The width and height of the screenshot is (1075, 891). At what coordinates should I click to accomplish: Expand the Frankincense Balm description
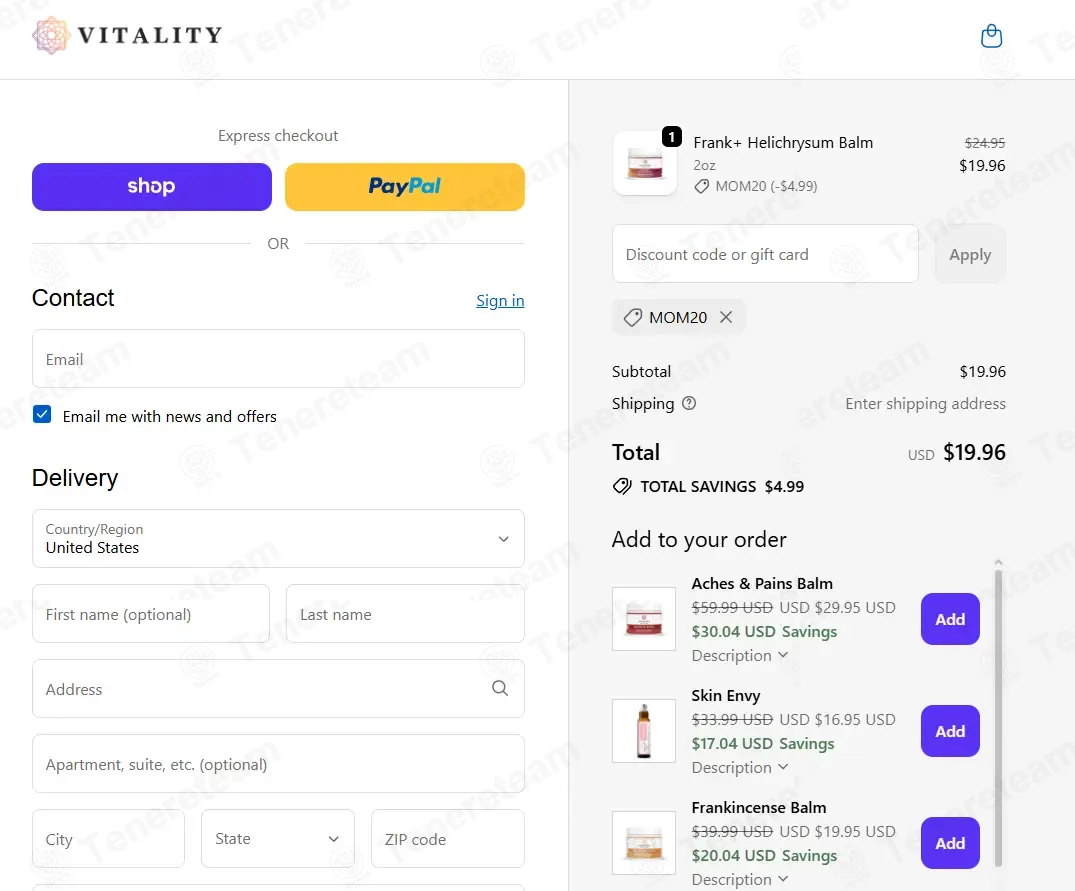[739, 879]
